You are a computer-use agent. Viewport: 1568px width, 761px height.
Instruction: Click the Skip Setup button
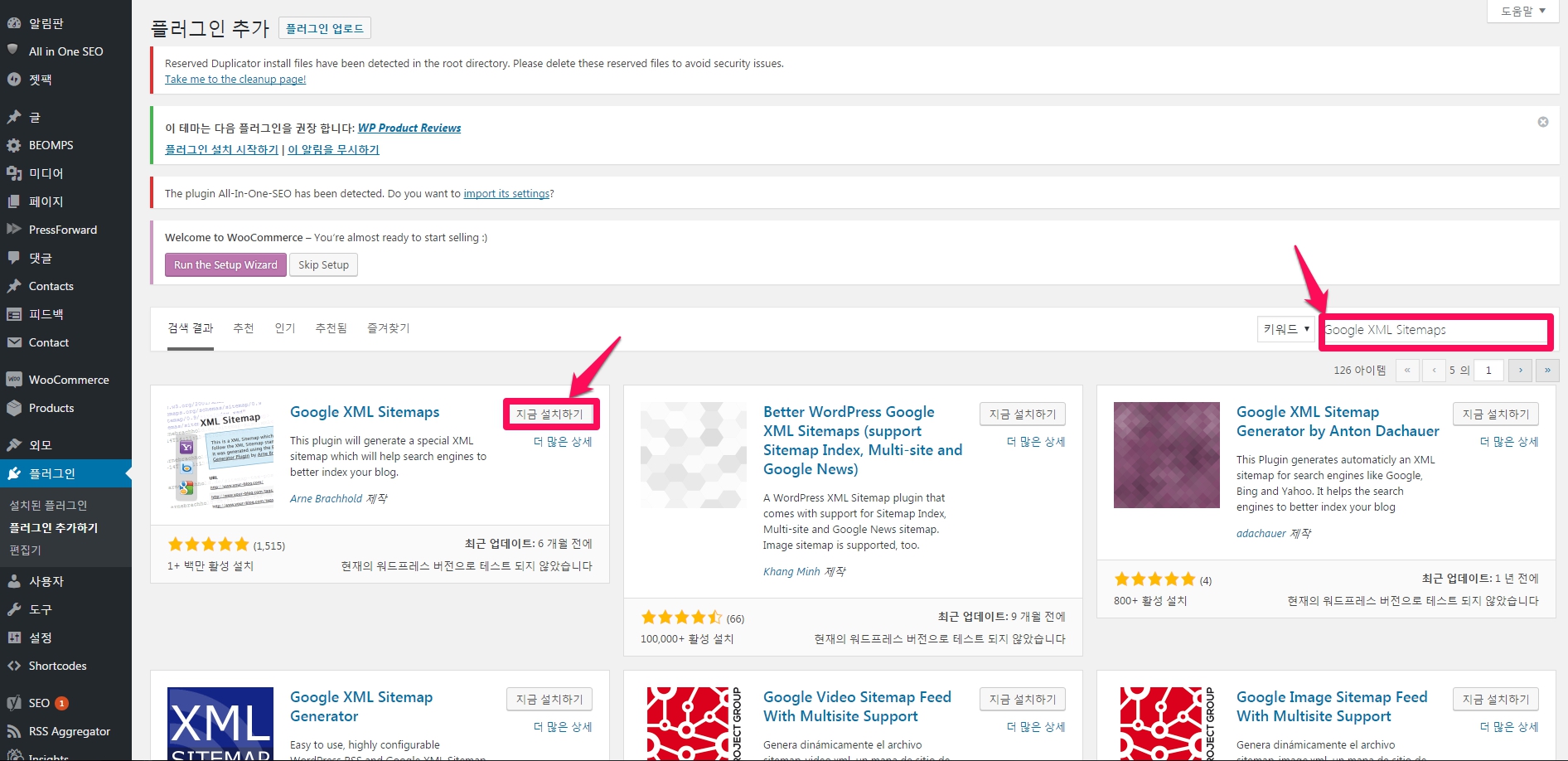pos(323,265)
